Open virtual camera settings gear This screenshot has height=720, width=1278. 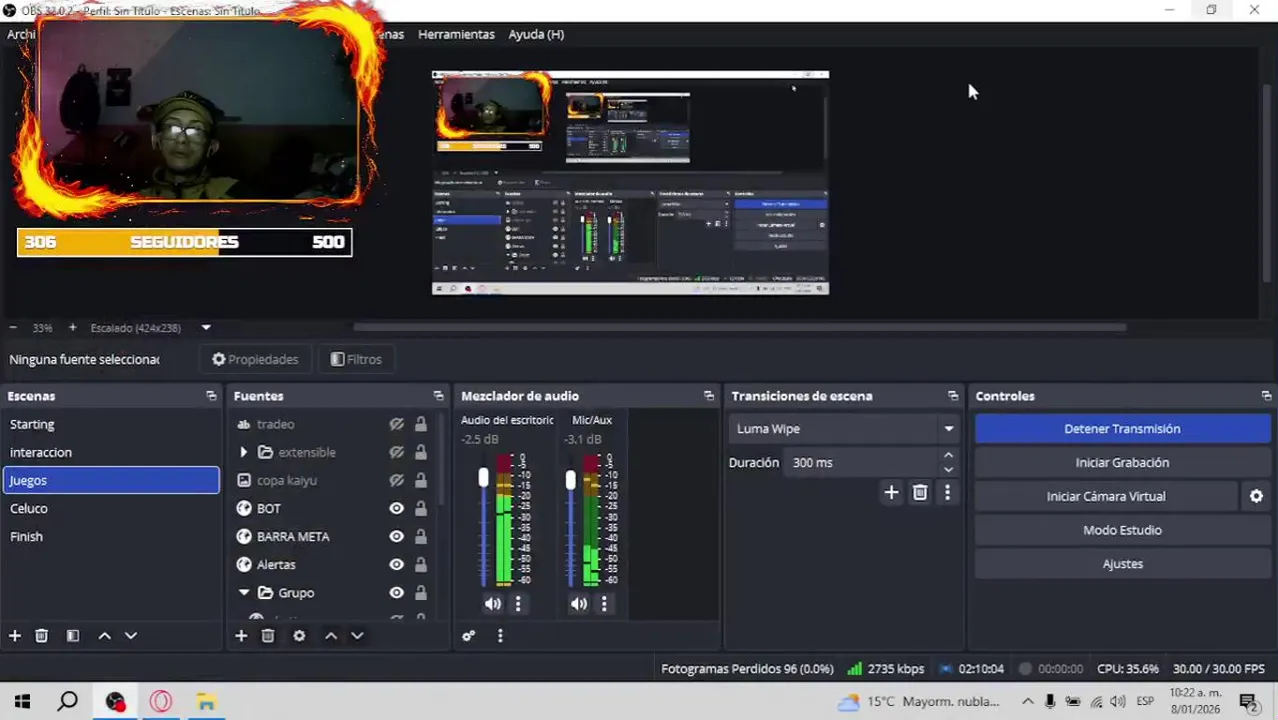pos(1257,496)
